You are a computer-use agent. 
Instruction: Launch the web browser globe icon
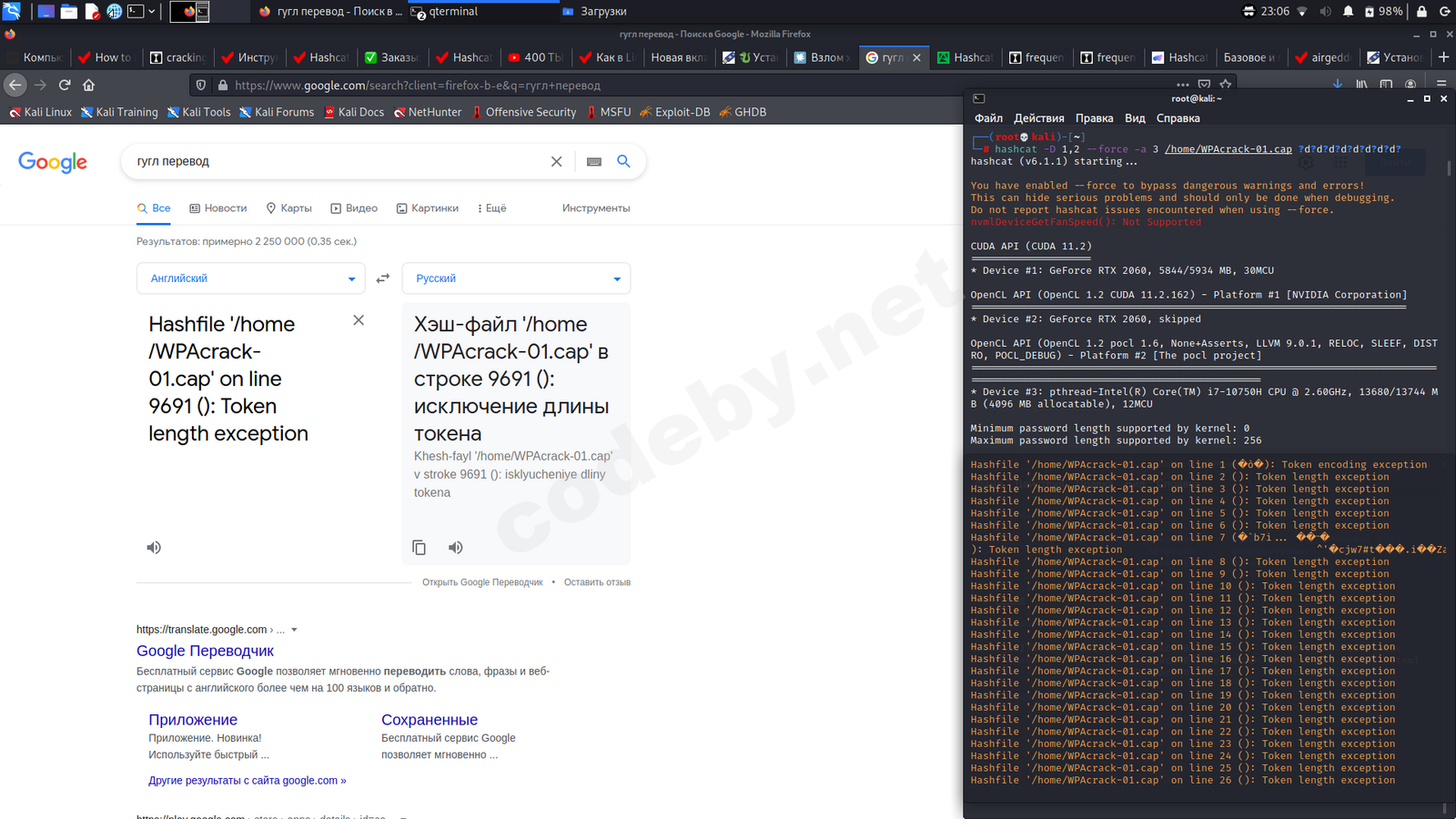coord(115,11)
